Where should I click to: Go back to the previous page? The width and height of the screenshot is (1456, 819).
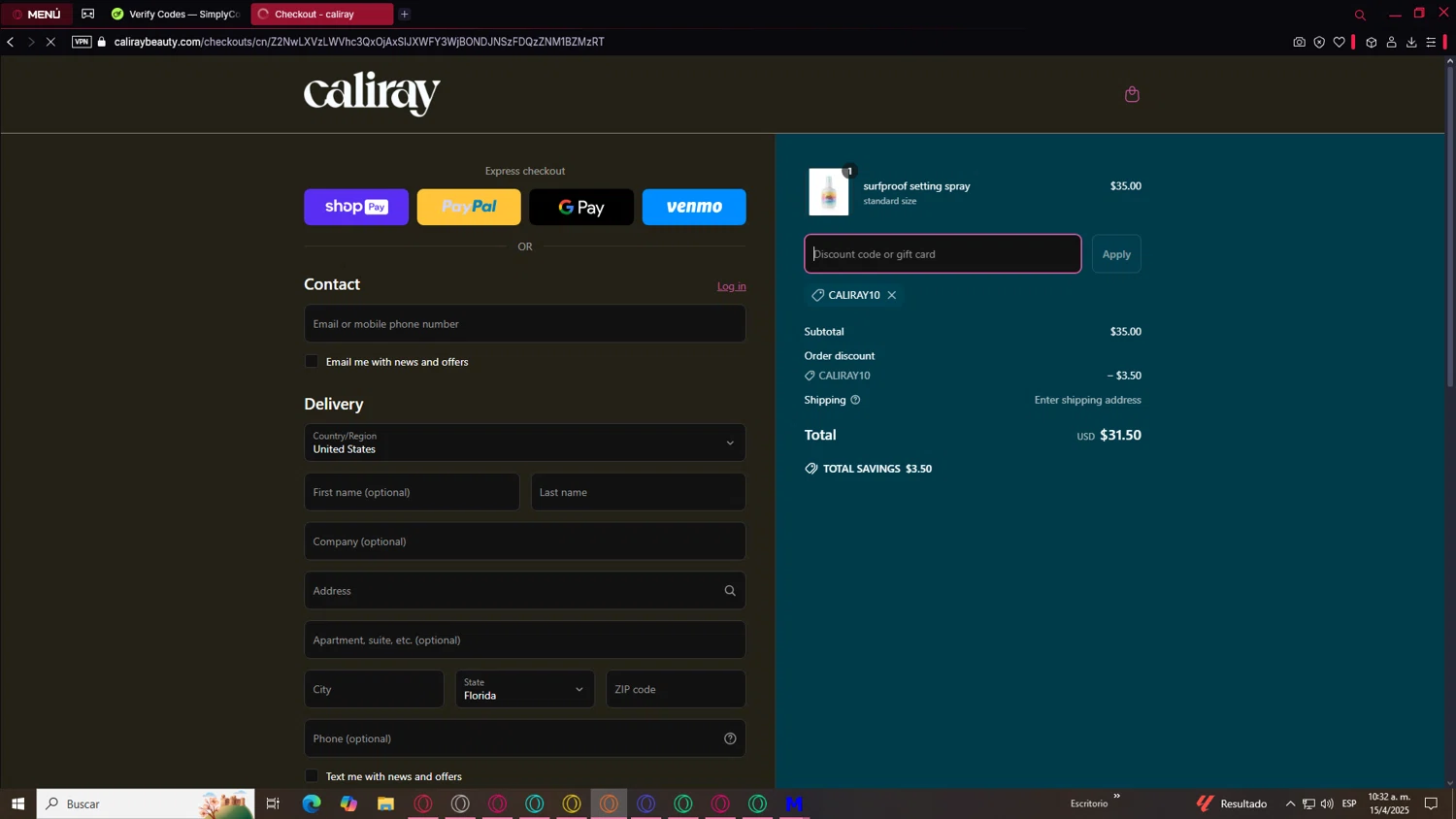click(11, 42)
